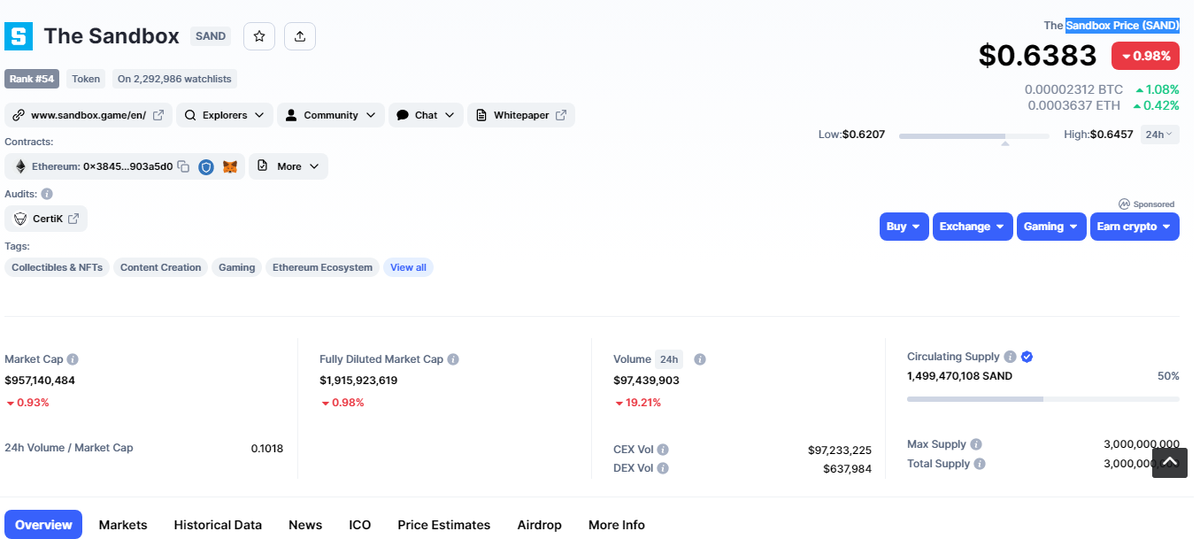1200x539 pixels.
Task: Click the CEX Vol info icon
Action: pos(663,450)
